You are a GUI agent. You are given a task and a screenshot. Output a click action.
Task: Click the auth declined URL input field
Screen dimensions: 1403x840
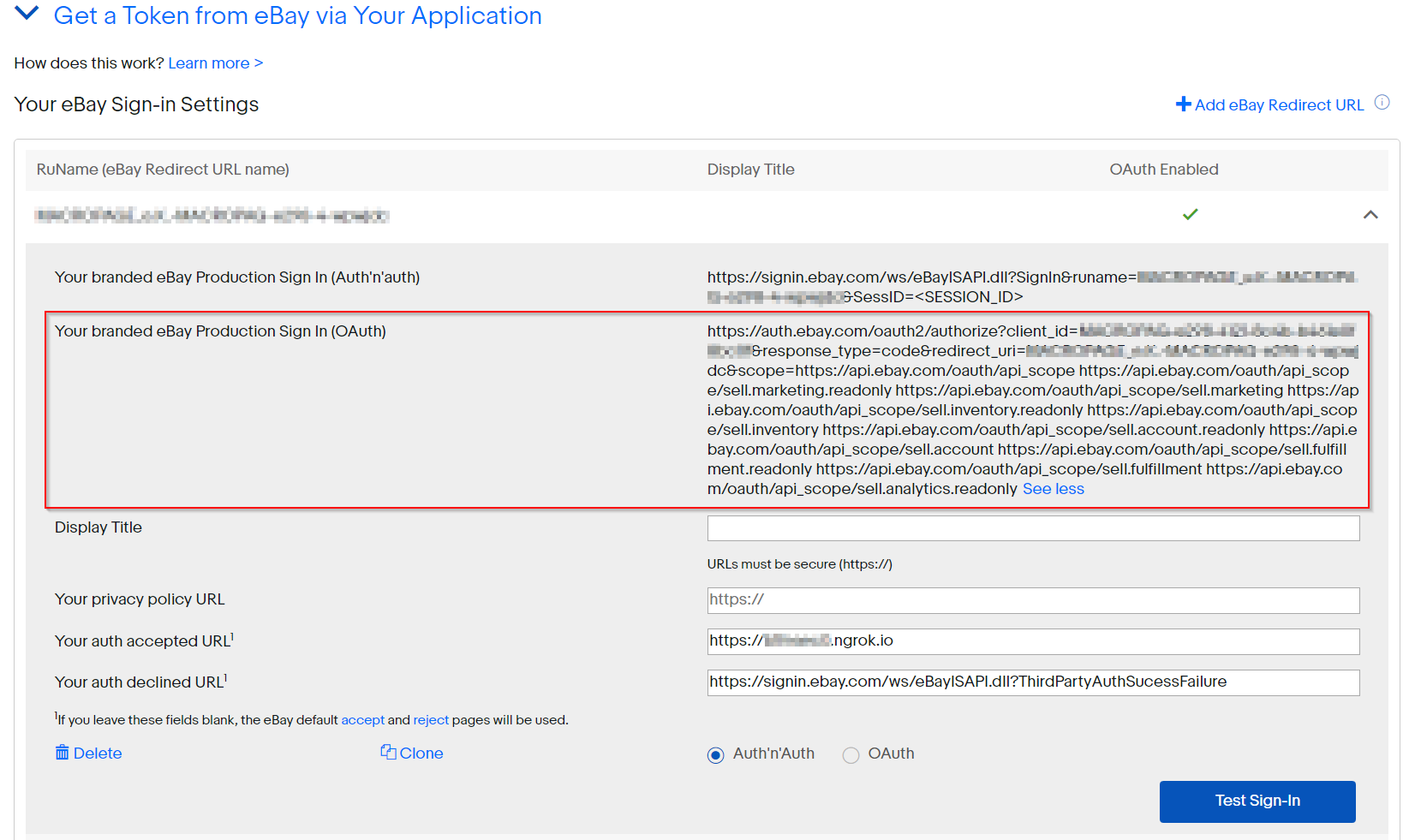[x=1033, y=682]
